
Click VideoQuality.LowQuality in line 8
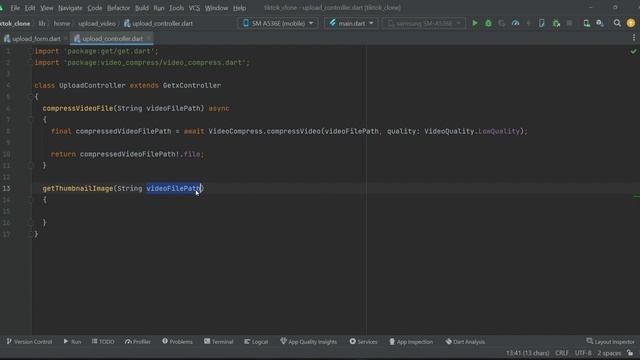click(x=472, y=131)
